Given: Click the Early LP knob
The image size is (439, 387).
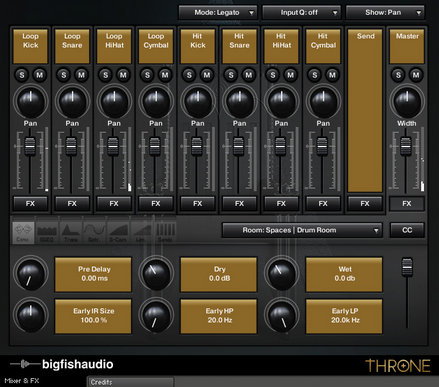Looking at the screenshot, I should point(282,316).
